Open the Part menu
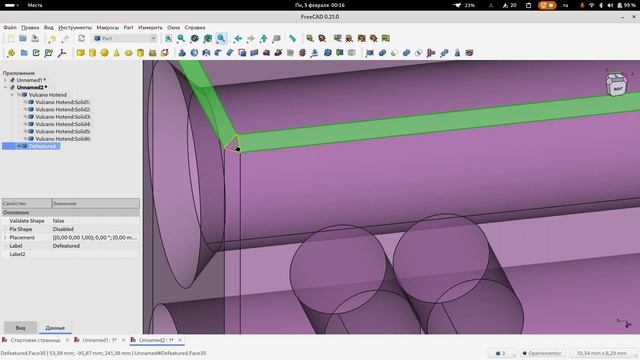This screenshot has width=640, height=360. tap(129, 27)
